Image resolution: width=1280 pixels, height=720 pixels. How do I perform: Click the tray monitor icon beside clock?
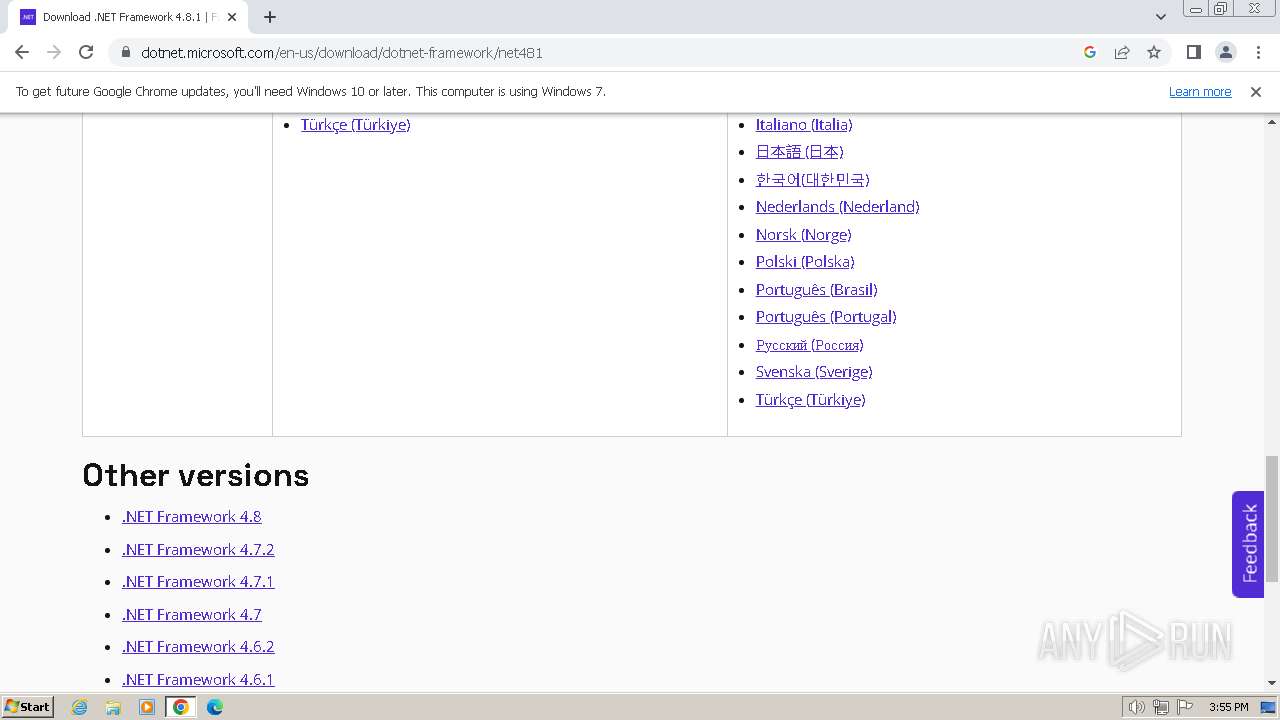click(1268, 707)
